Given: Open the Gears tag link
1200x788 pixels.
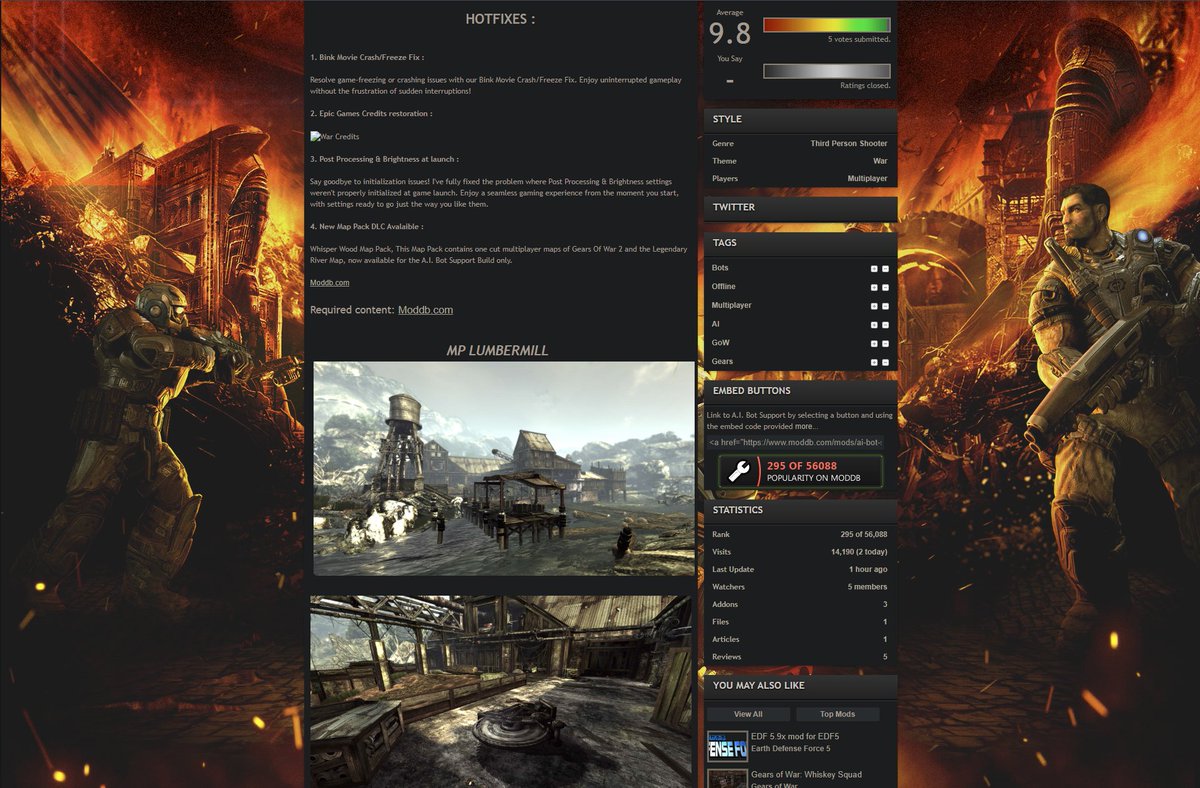Looking at the screenshot, I should click(x=722, y=361).
